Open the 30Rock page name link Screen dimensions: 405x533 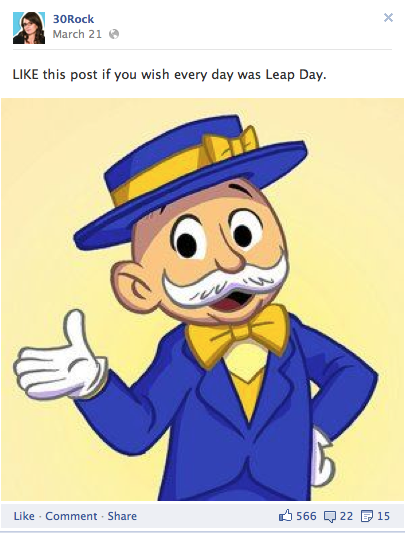(73, 19)
